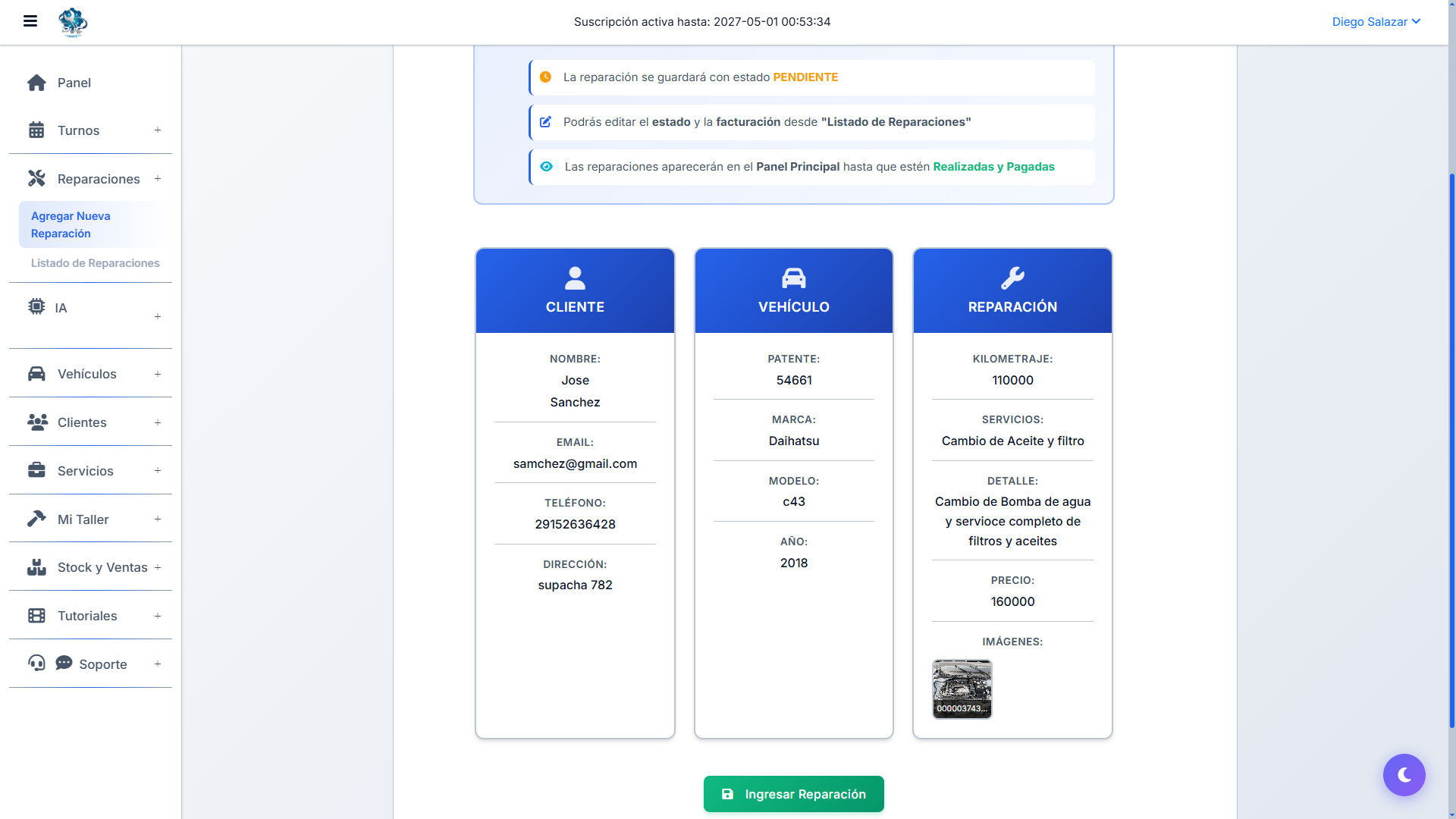
Task: Expand the Stock y Ventas submenu
Action: coord(158,567)
